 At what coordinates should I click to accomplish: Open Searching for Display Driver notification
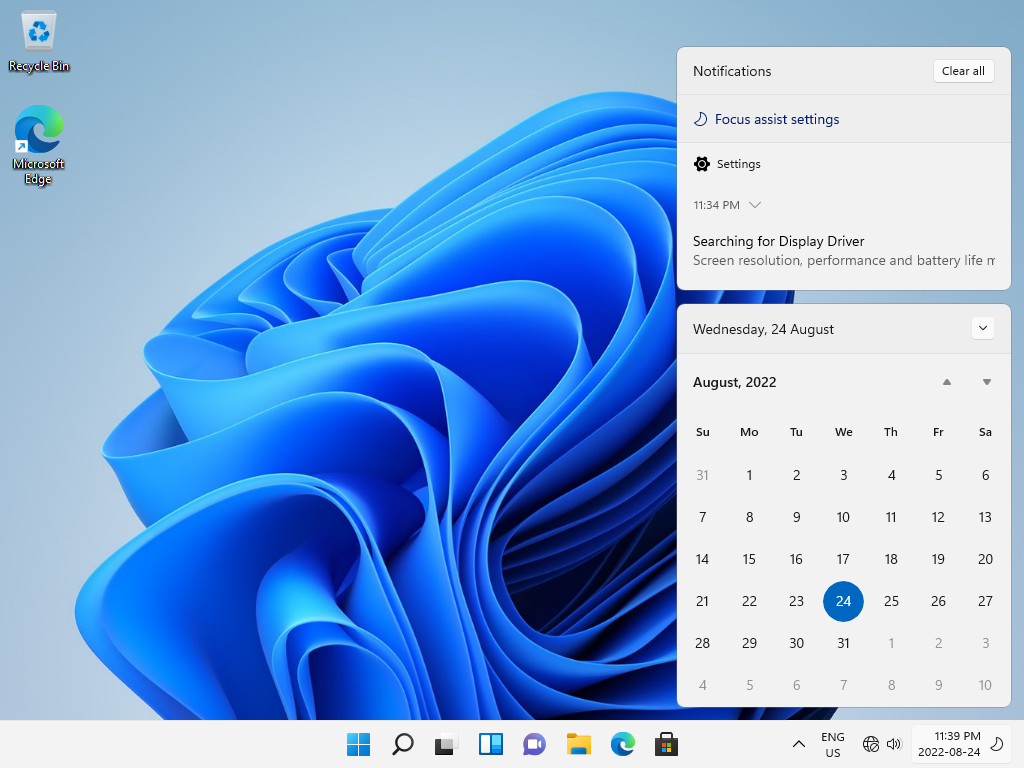(x=844, y=251)
